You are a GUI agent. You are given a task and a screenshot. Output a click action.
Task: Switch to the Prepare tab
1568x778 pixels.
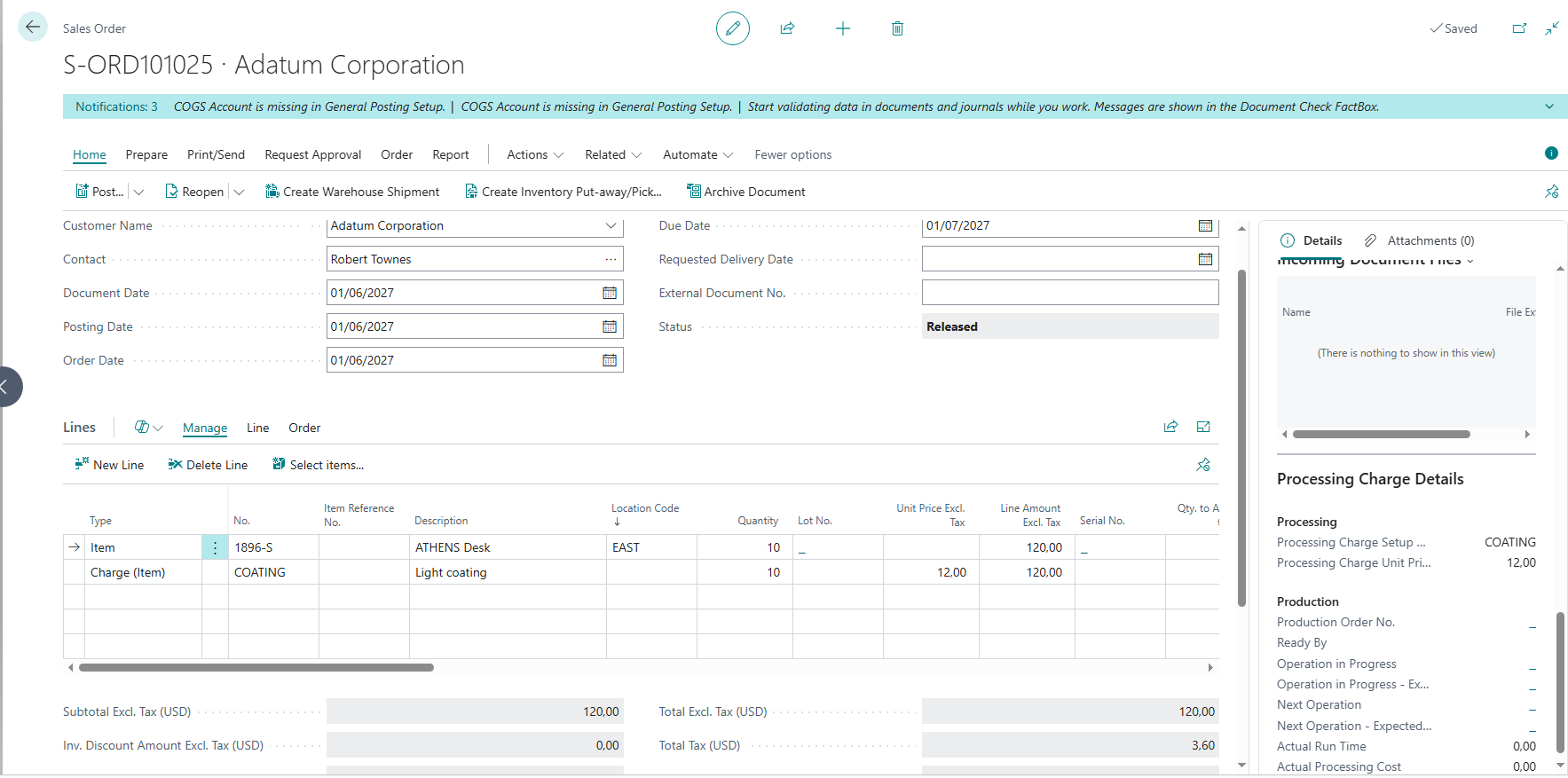tap(146, 154)
